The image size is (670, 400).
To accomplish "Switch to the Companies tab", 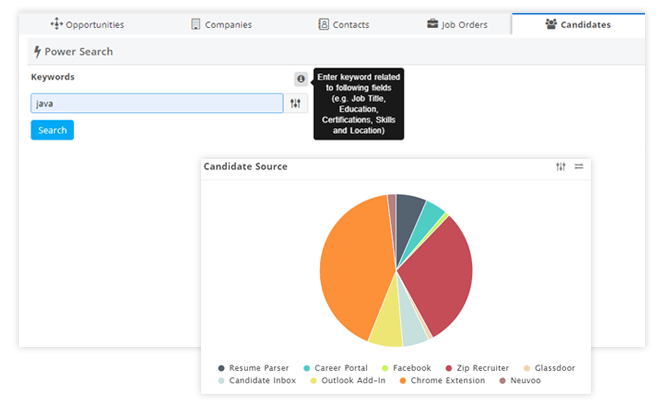I will click(221, 24).
